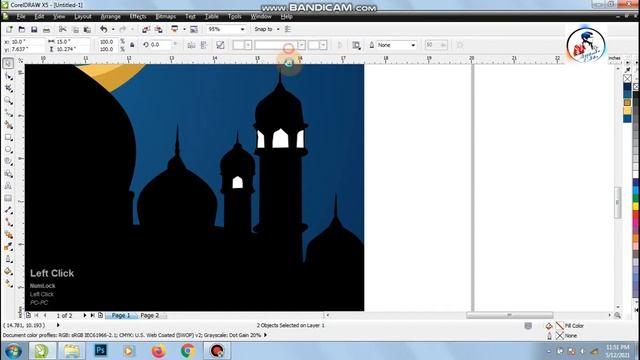The height and width of the screenshot is (360, 640).
Task: Click the Export icon
Action: tap(158, 29)
